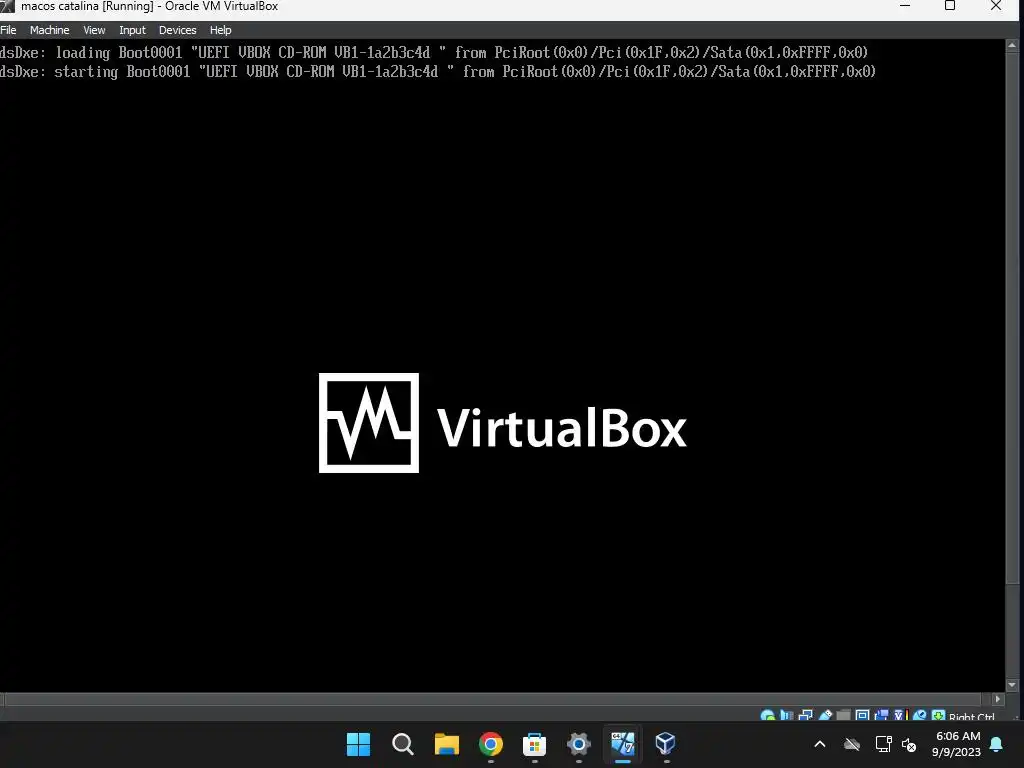Minimize the VirtualBox VM window
The width and height of the screenshot is (1024, 768).
tap(905, 6)
